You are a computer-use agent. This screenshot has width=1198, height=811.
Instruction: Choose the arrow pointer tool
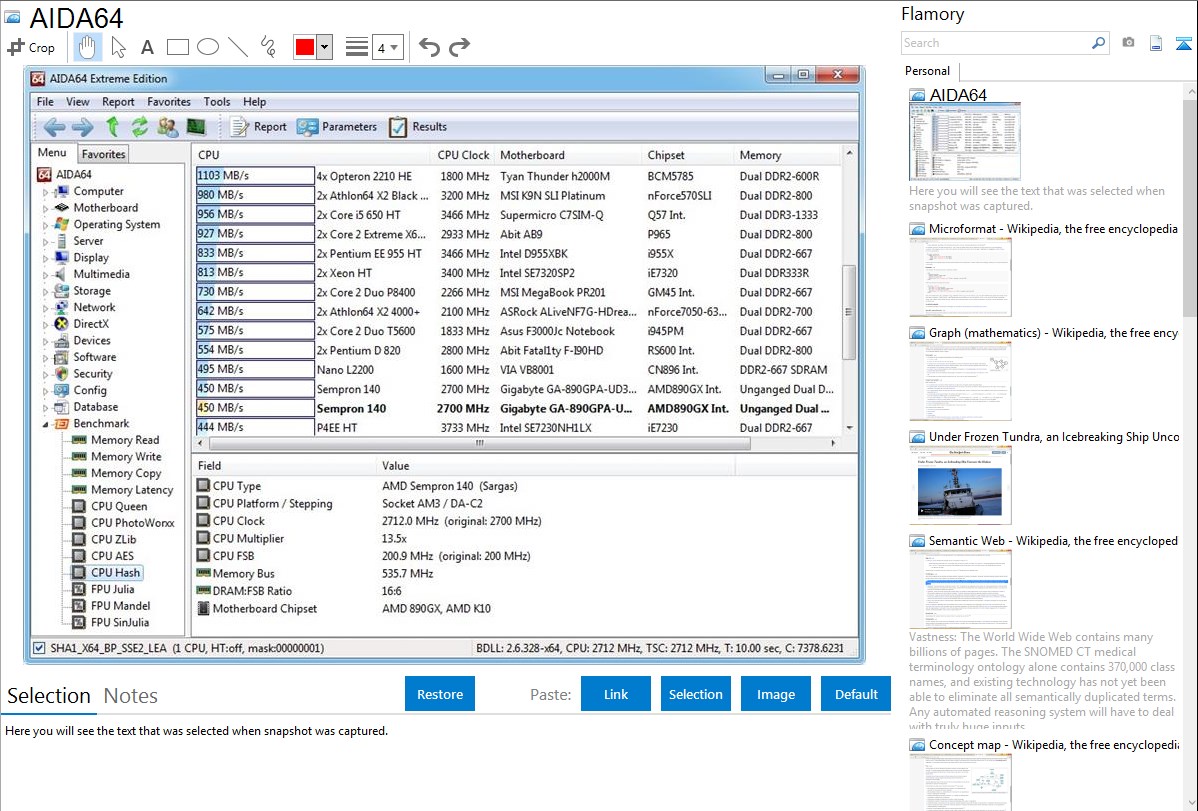click(x=118, y=47)
